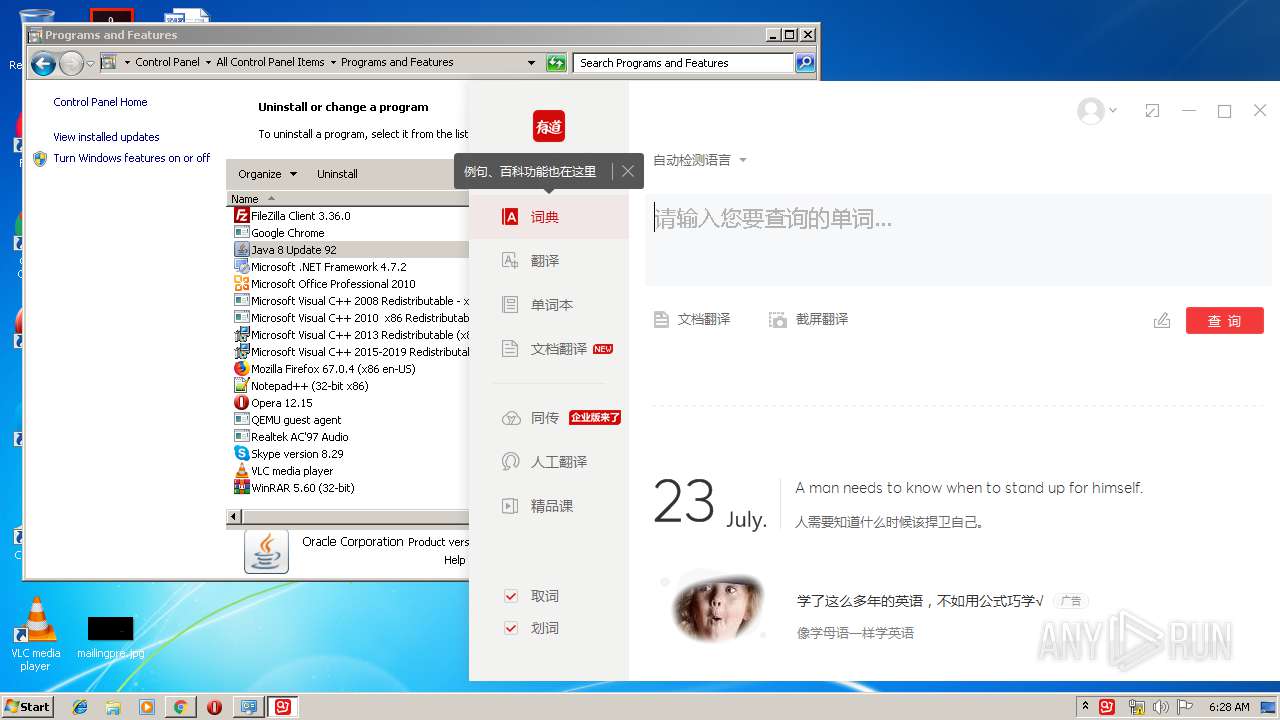
Task: Click Search Programs and Features field
Action: click(x=685, y=63)
